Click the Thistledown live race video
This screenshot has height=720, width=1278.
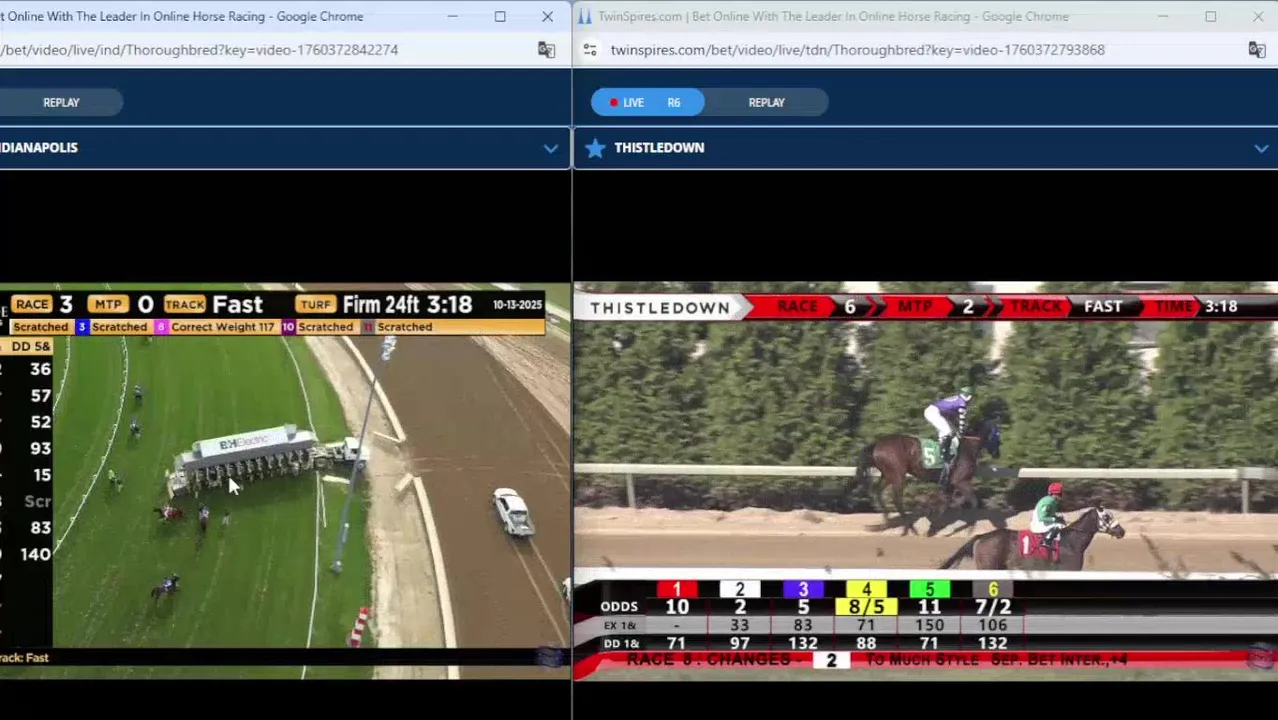tap(925, 480)
